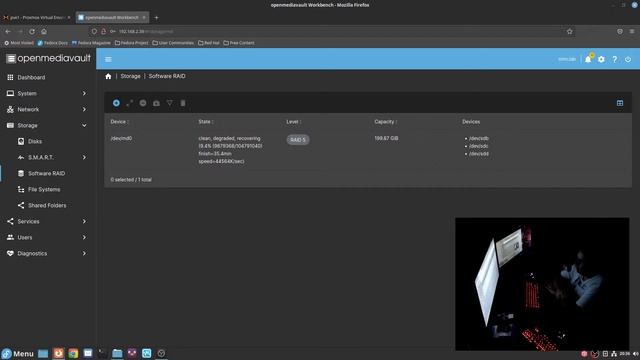Viewport: 640px width, 360px height.
Task: Collapse the Storage menu chevron
Action: point(84,125)
